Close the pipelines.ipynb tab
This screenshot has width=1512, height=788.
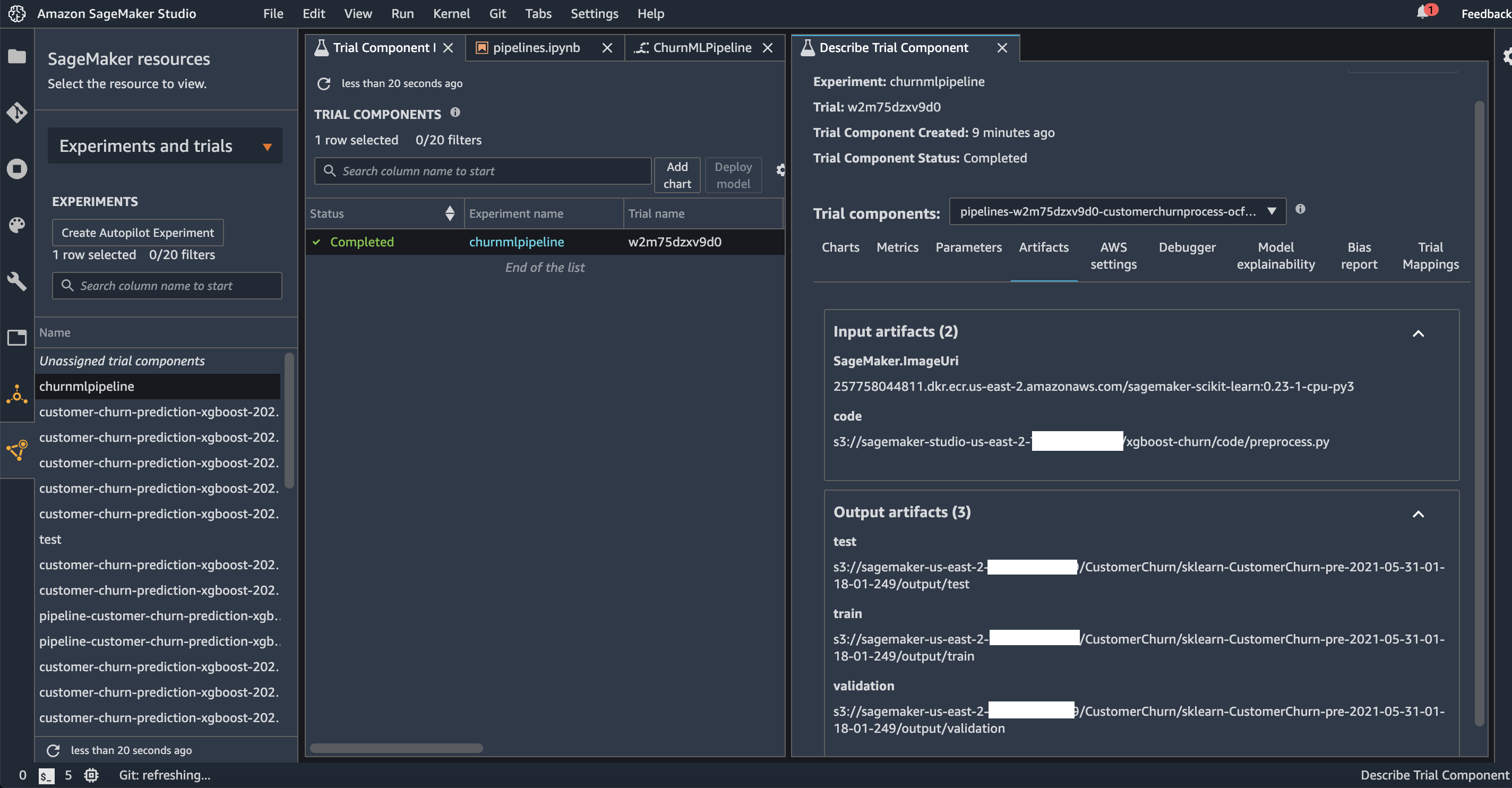pos(607,48)
